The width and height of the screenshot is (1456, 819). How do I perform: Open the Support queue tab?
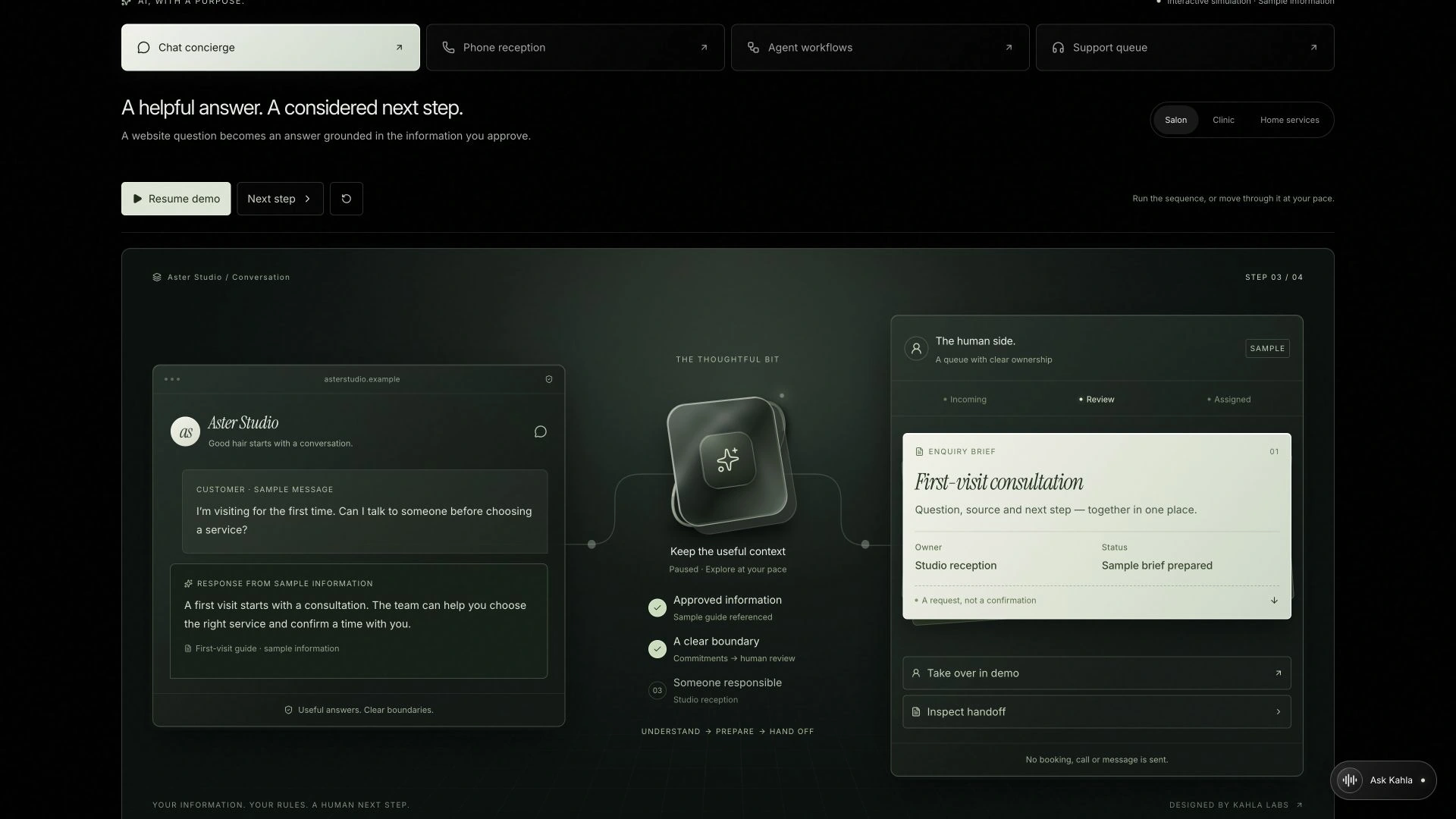coord(1185,47)
